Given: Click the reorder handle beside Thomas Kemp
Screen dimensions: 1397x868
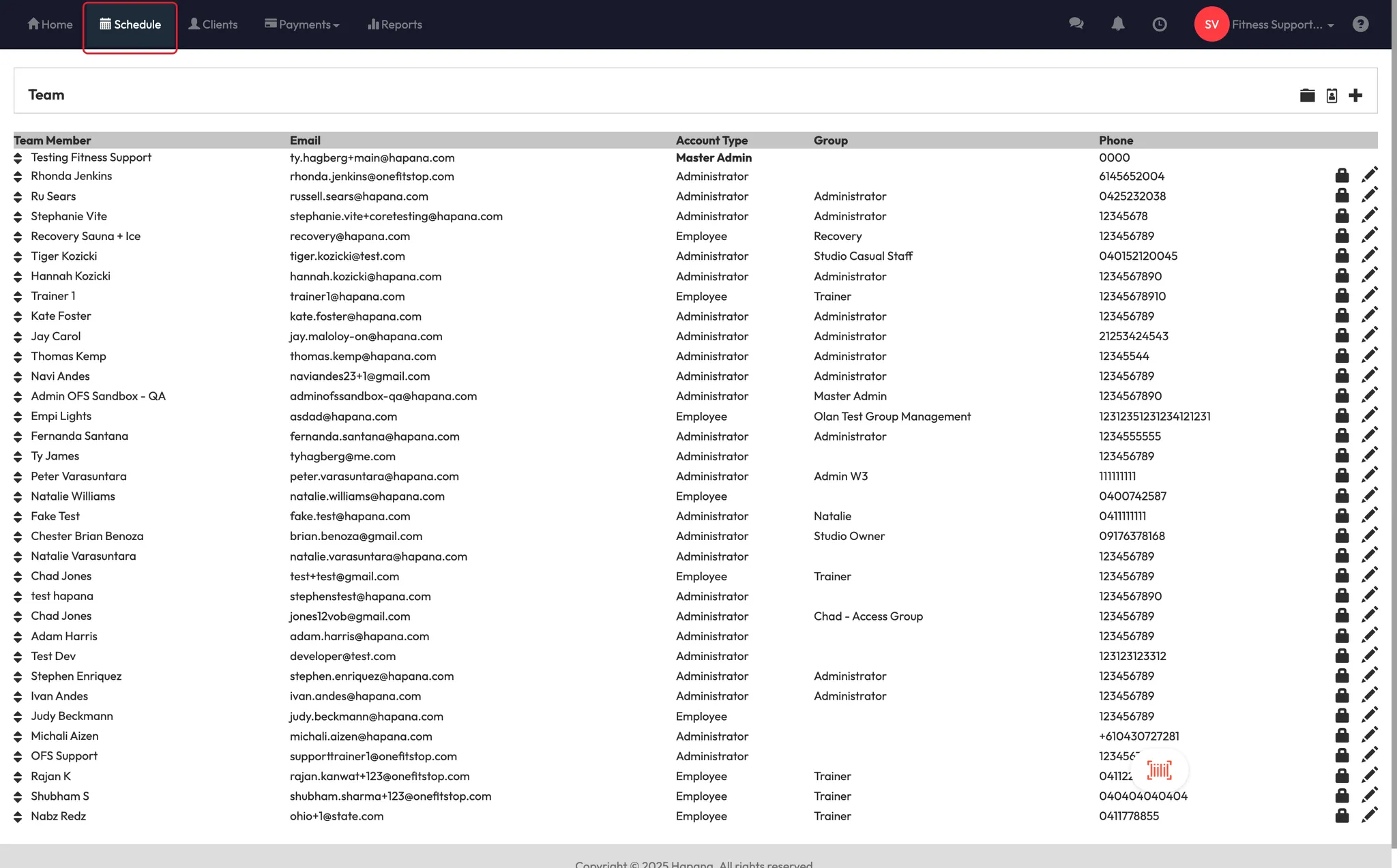Looking at the screenshot, I should (18, 357).
